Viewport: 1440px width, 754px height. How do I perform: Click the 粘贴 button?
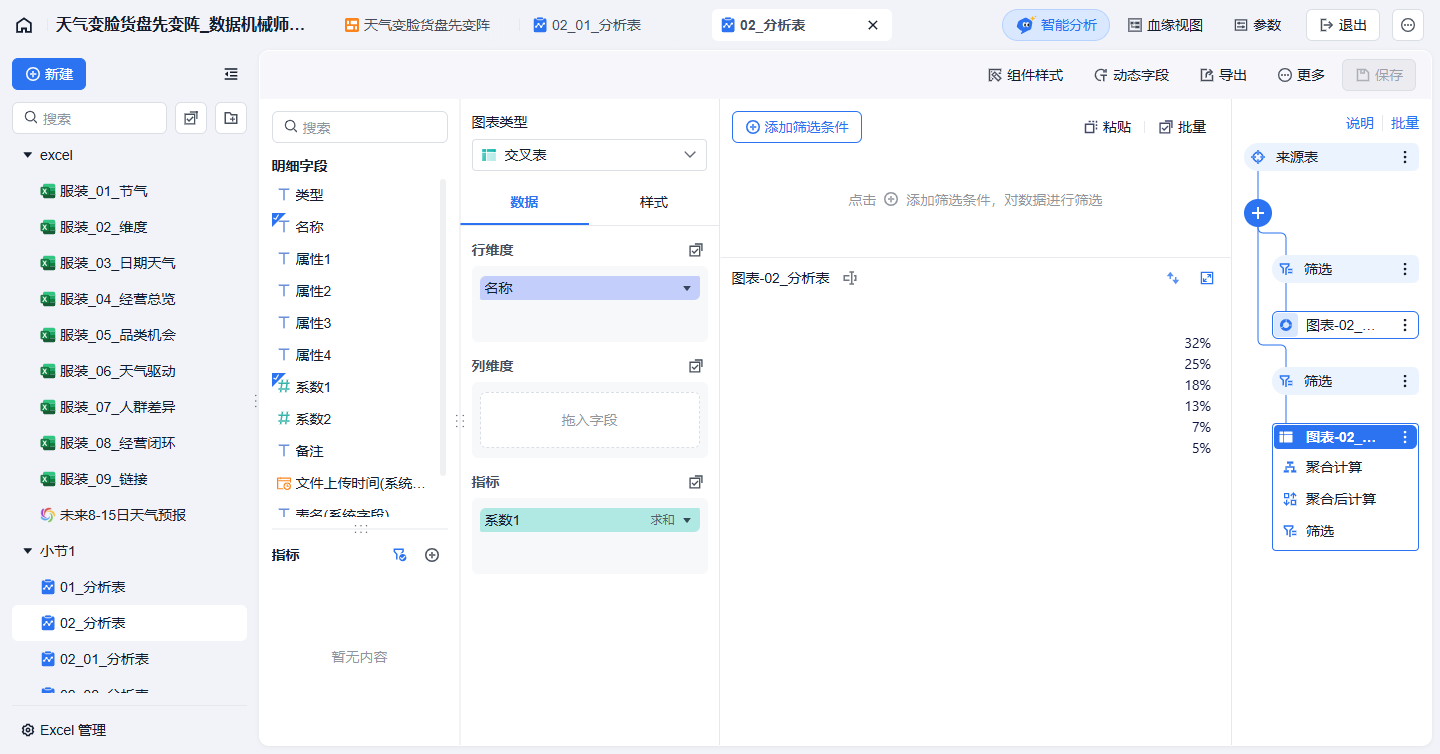pos(1108,127)
